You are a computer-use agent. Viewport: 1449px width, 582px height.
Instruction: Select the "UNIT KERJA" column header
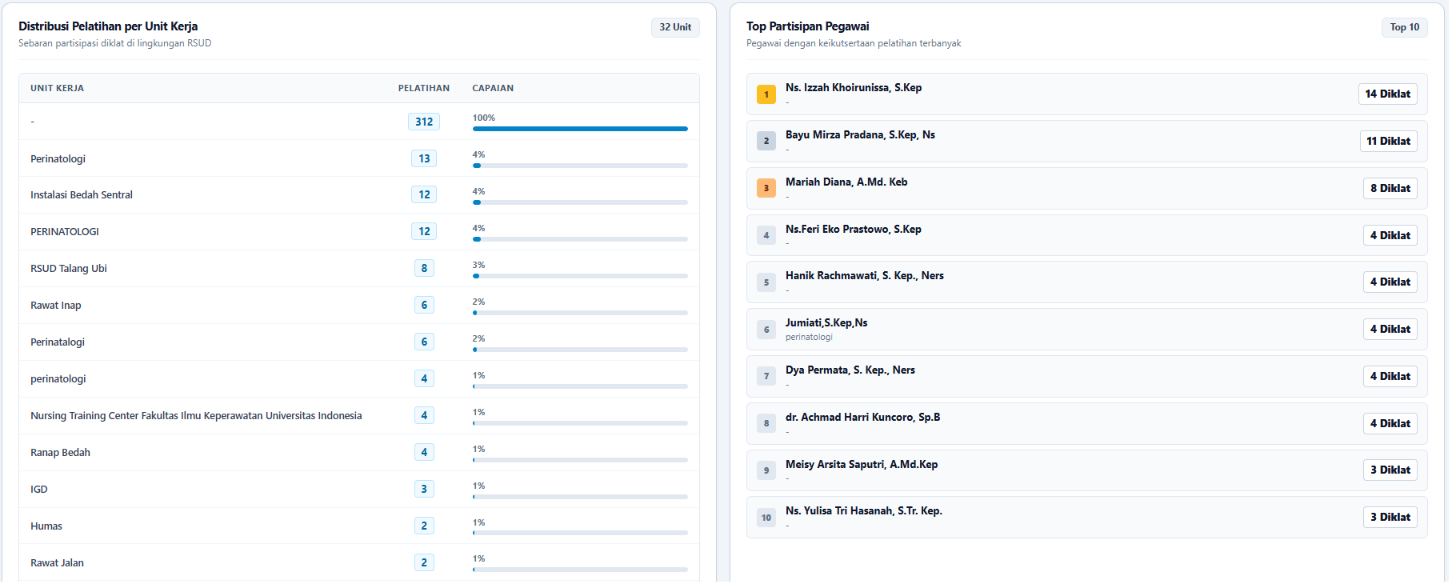tap(57, 88)
